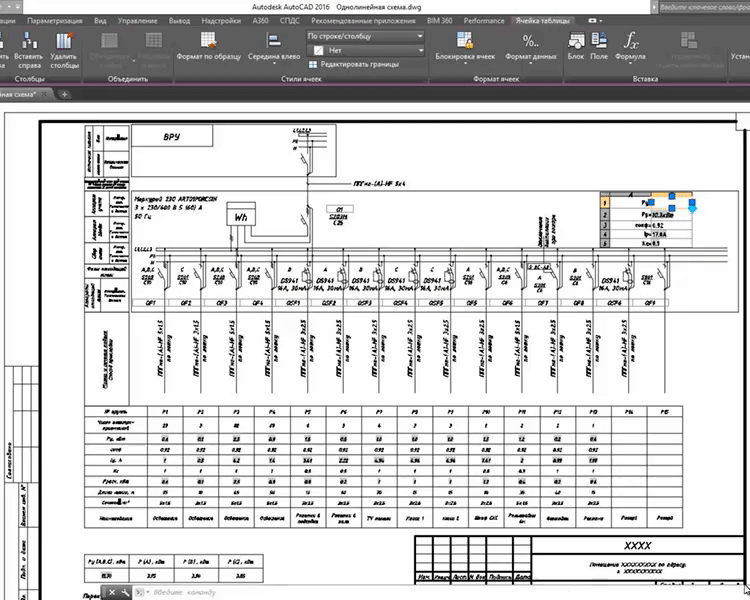Click row header 2 of the selected table
The image size is (750, 600).
(x=605, y=215)
